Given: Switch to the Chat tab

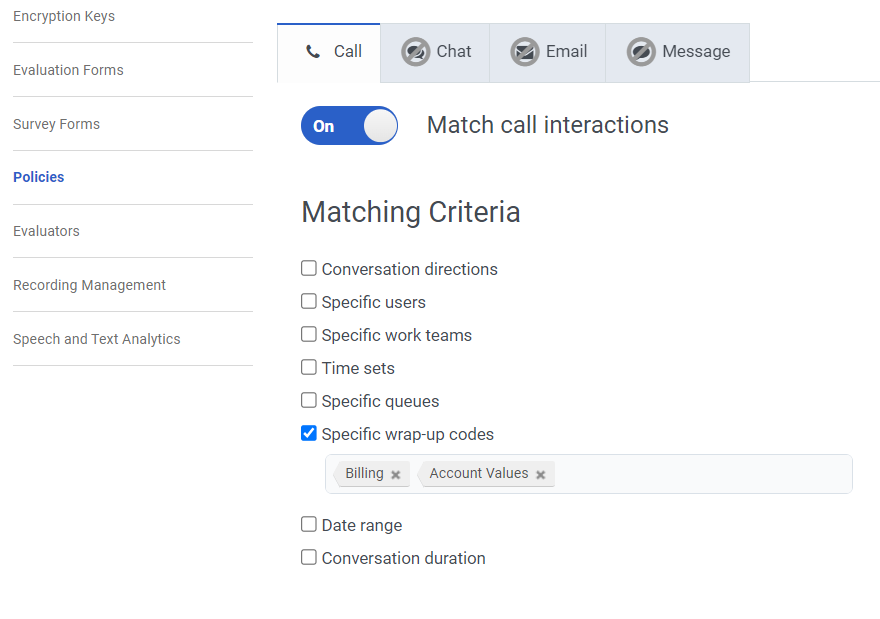Looking at the screenshot, I should tap(436, 52).
